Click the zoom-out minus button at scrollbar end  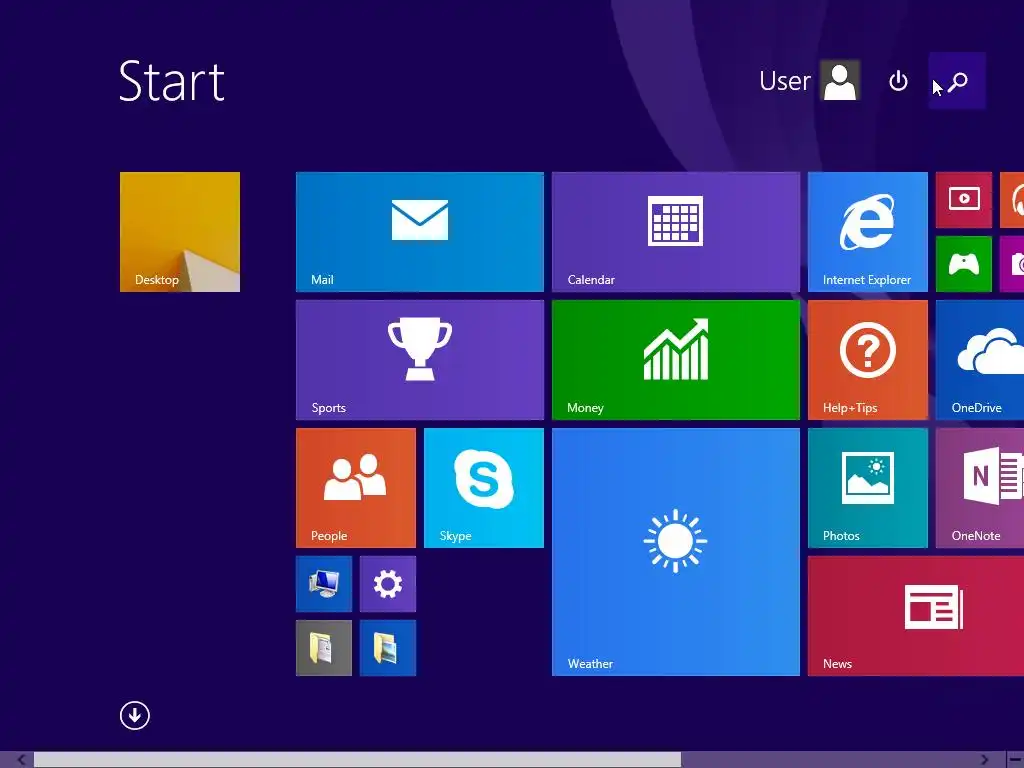click(x=1014, y=760)
